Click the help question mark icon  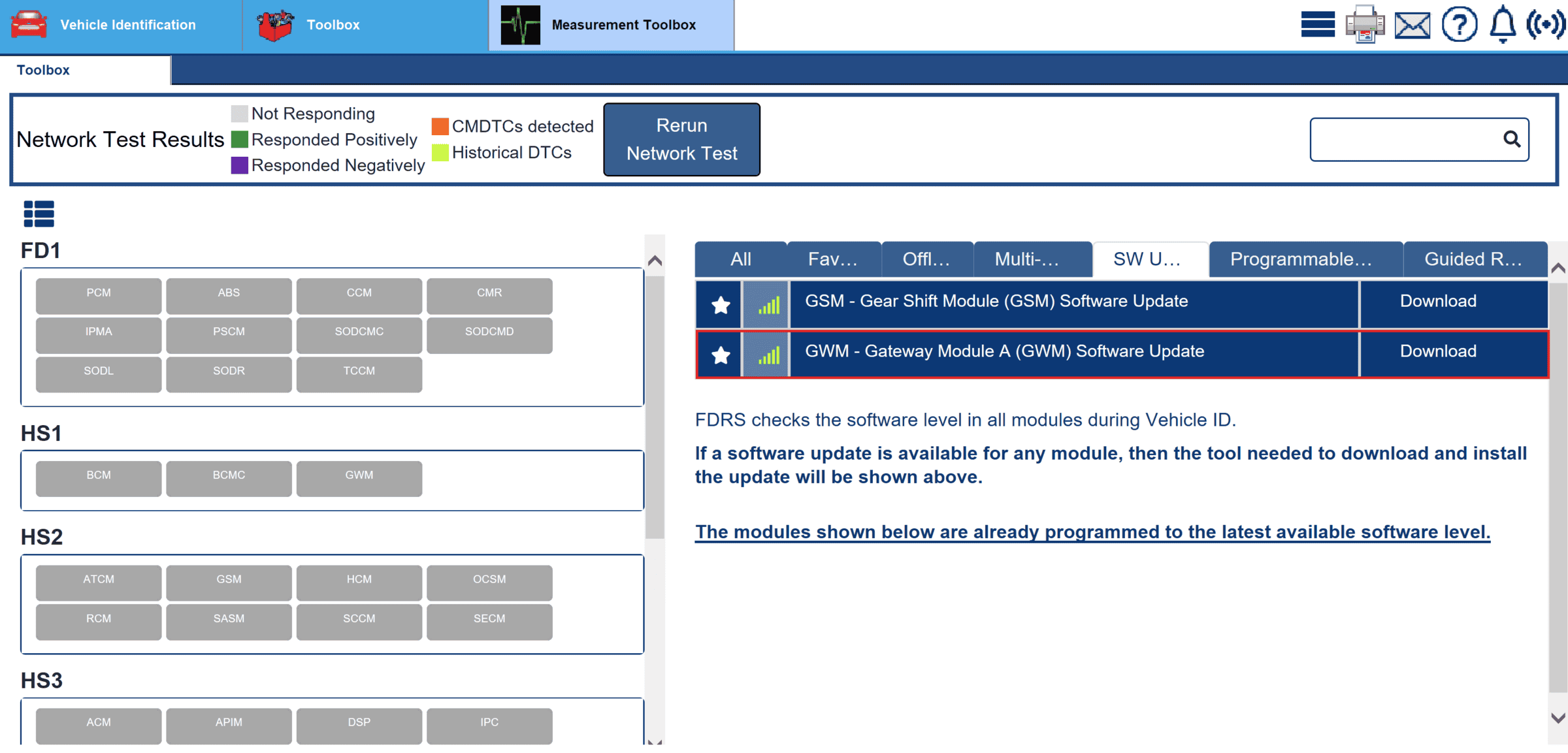coord(1459,25)
